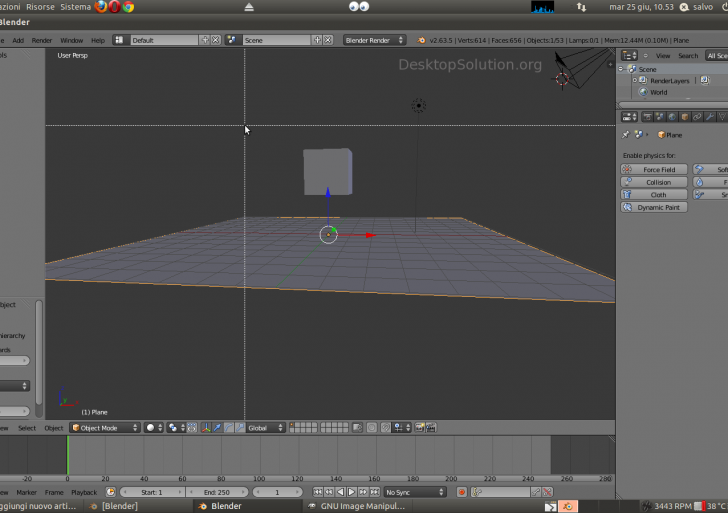Click the Dynamic Paint button
Screen dimensions: 728x513
point(655,207)
